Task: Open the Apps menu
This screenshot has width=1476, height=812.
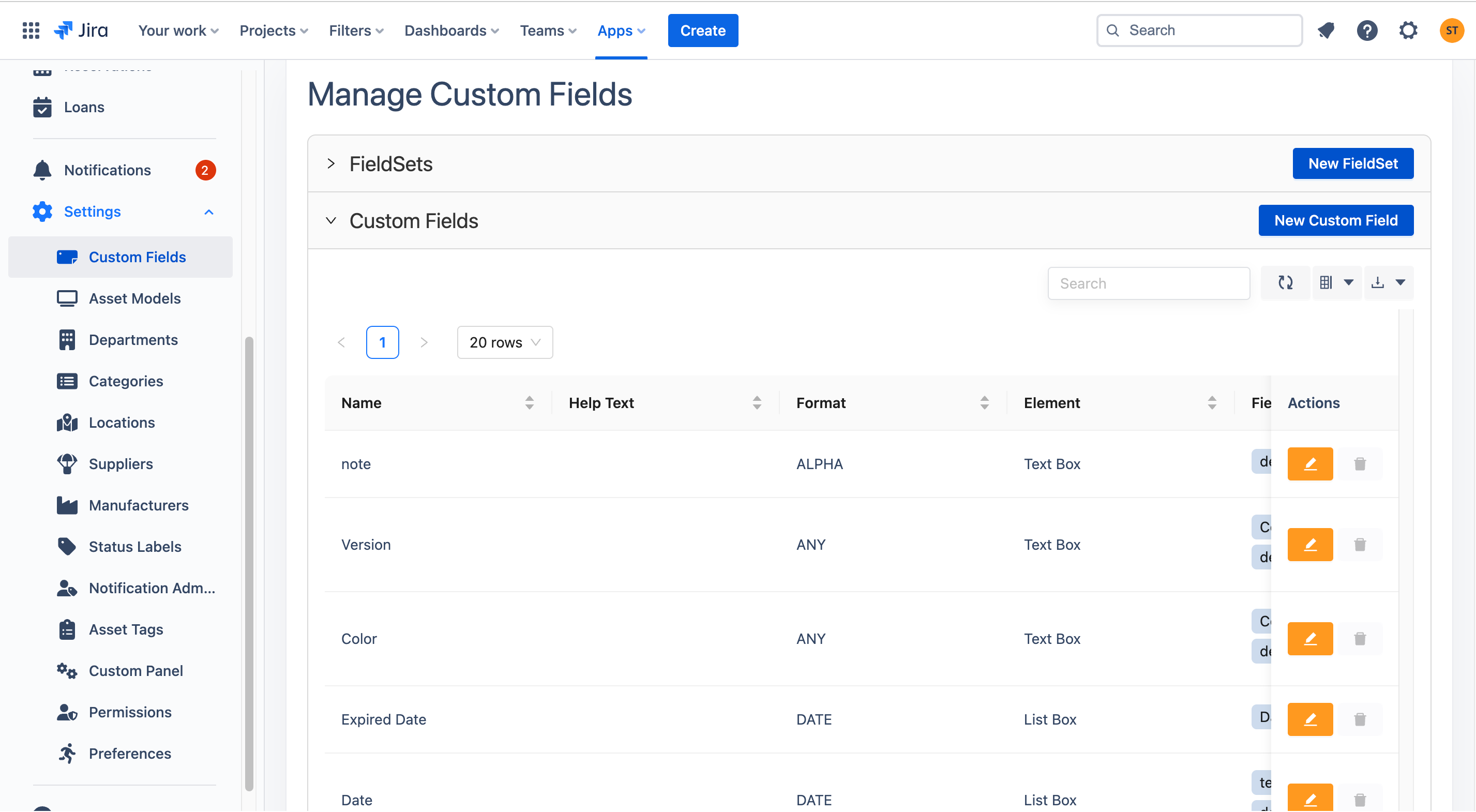Action: (x=621, y=31)
